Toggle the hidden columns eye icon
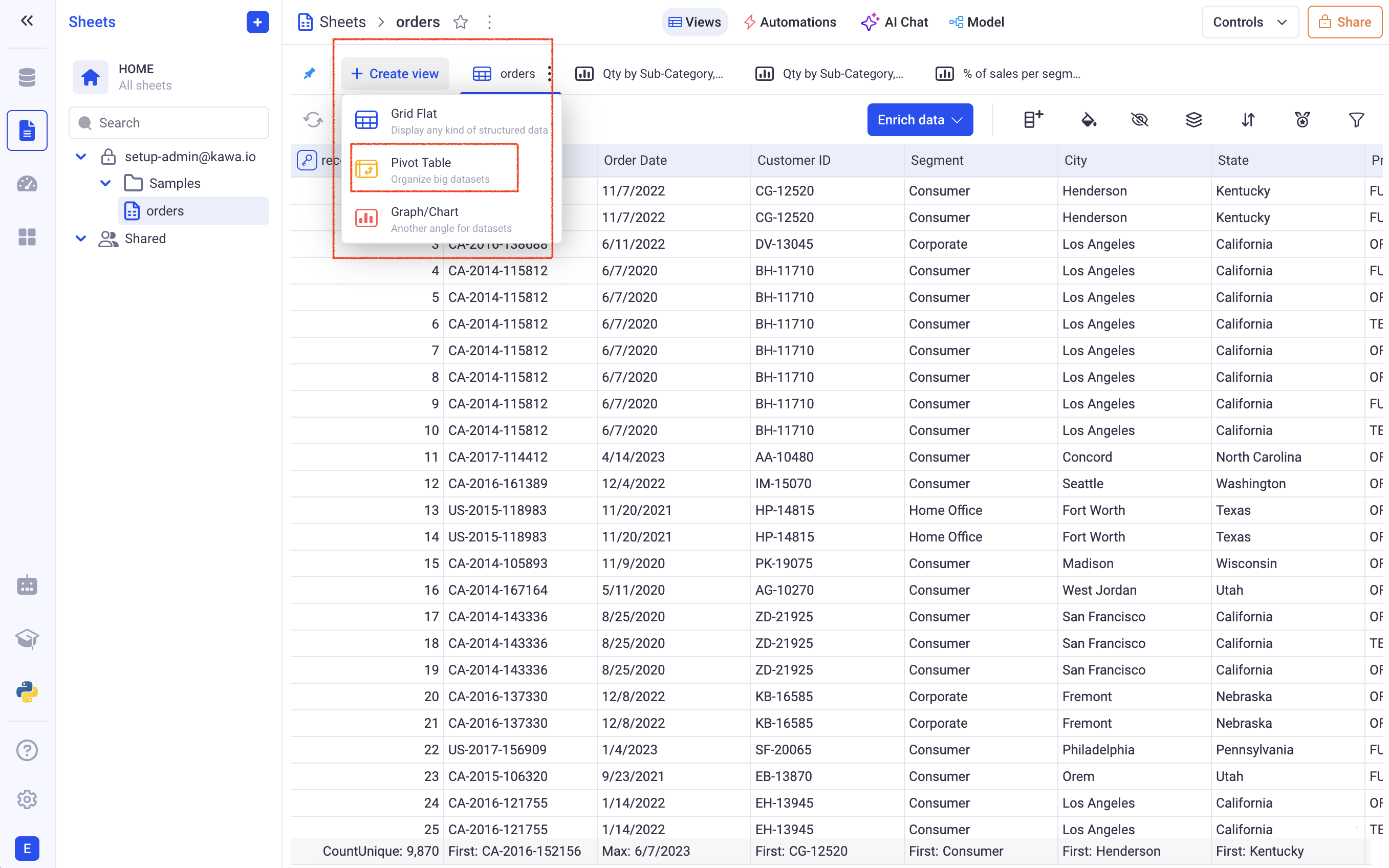The height and width of the screenshot is (868, 1389). [x=1139, y=120]
